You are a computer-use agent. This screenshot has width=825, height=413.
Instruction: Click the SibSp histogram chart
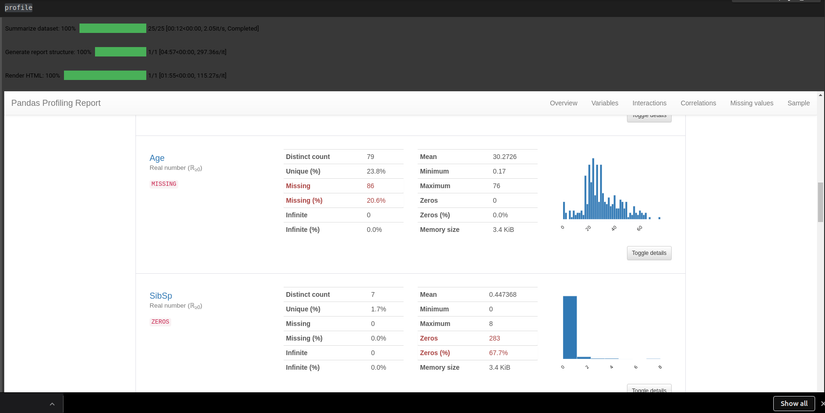611,331
